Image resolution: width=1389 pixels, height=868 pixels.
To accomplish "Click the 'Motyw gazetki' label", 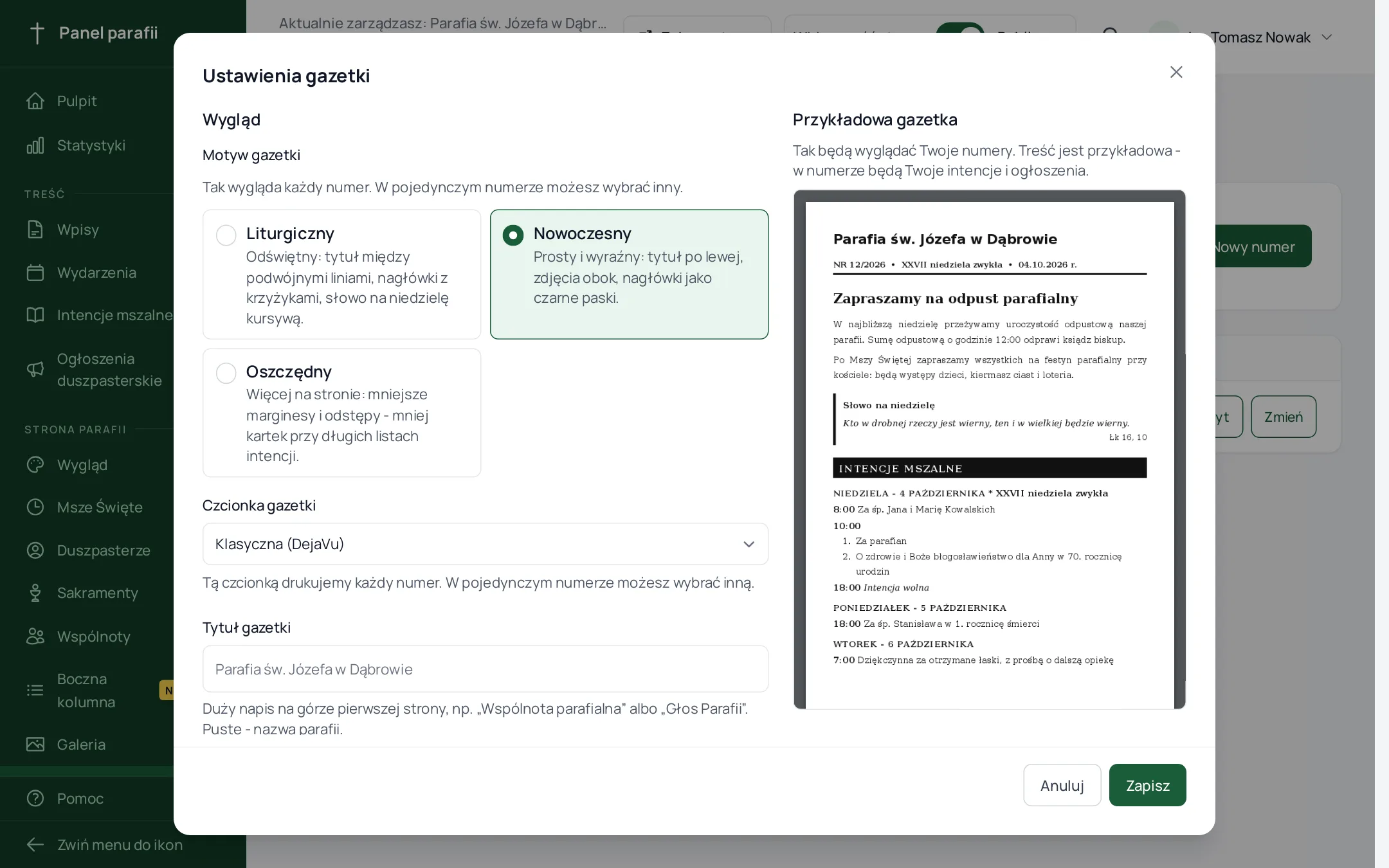I will (x=251, y=155).
